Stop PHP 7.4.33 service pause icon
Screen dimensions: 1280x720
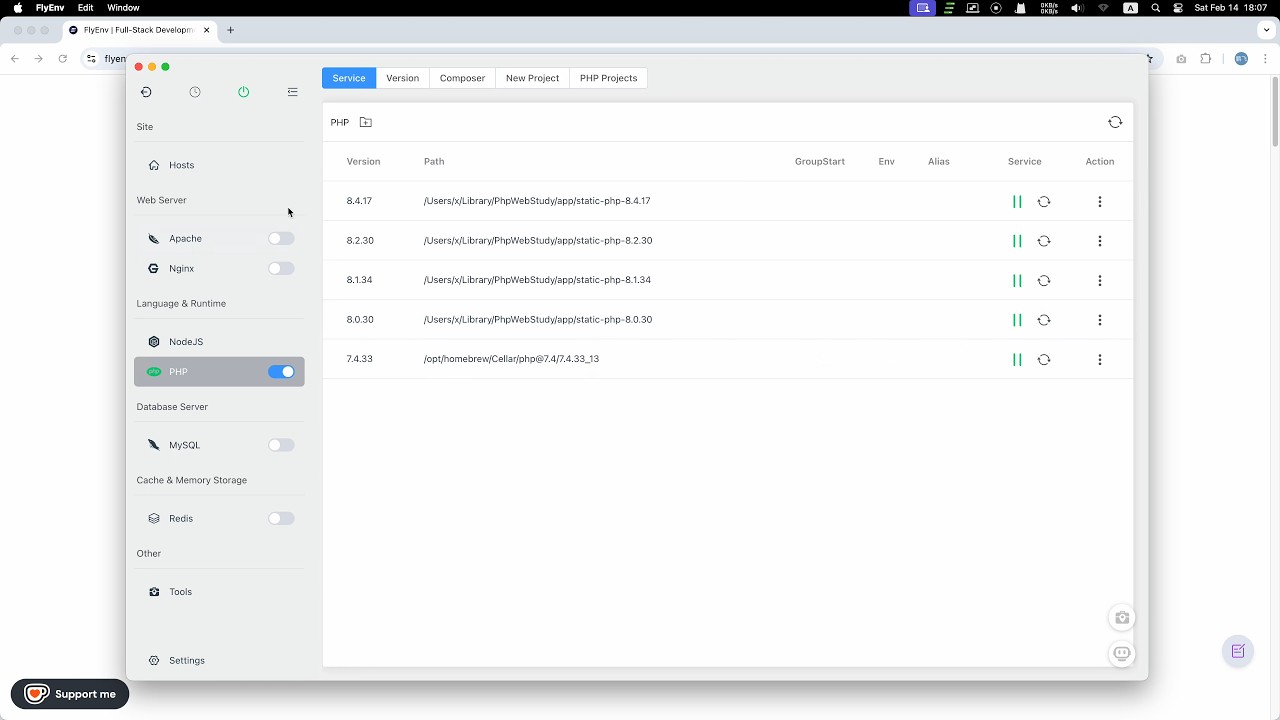(1017, 359)
